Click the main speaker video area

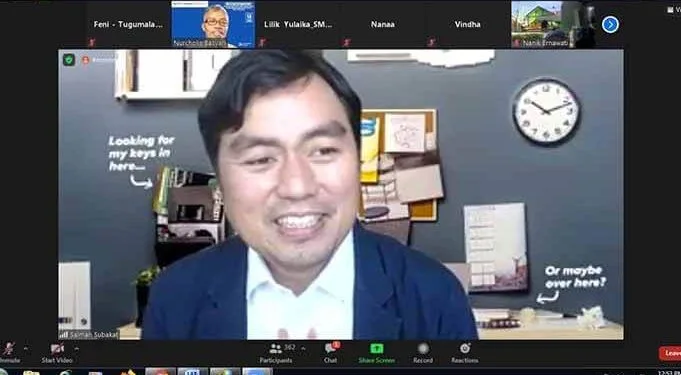coord(341,194)
